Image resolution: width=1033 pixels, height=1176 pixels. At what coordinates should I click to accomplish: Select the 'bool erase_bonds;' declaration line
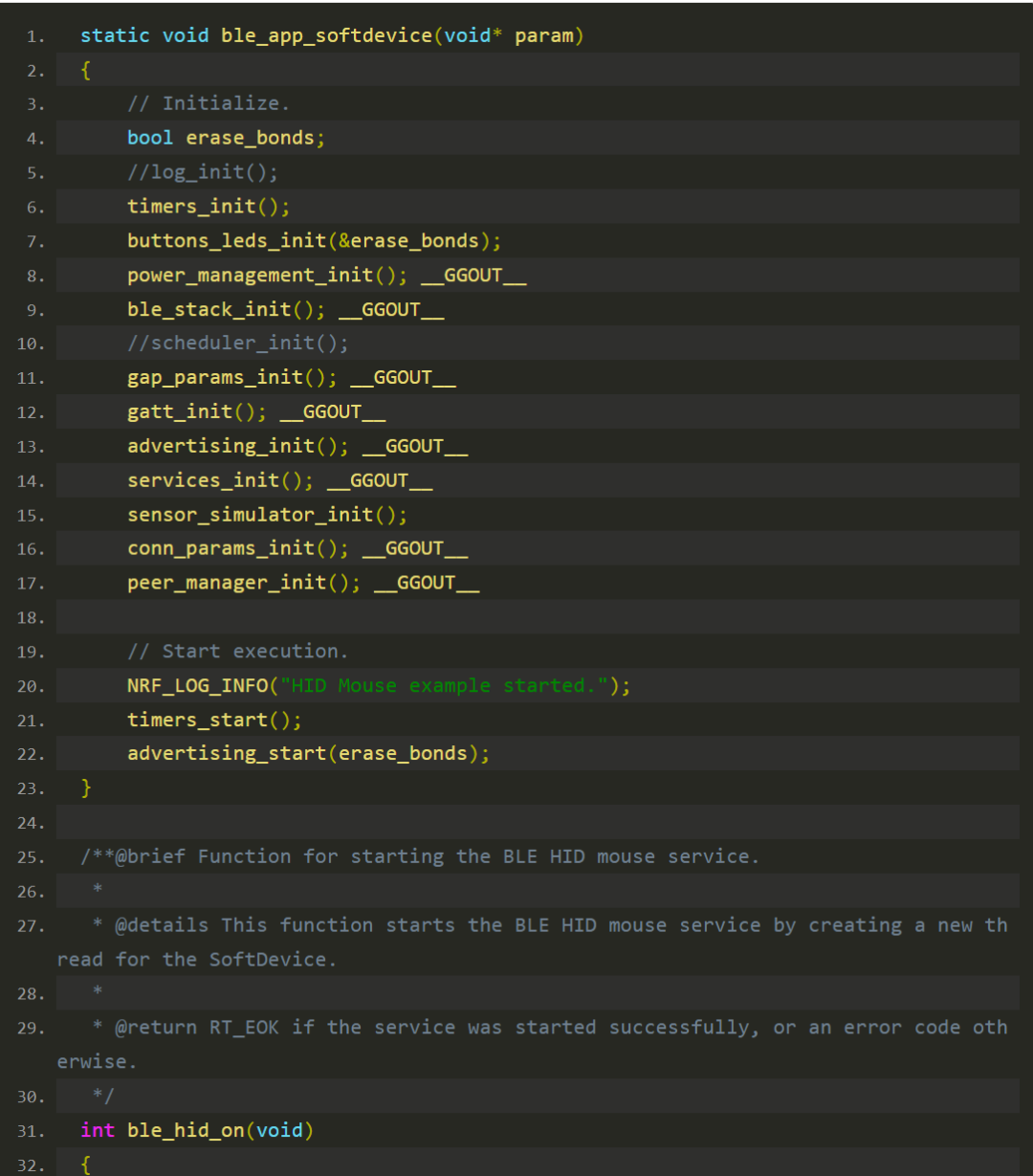tap(227, 138)
